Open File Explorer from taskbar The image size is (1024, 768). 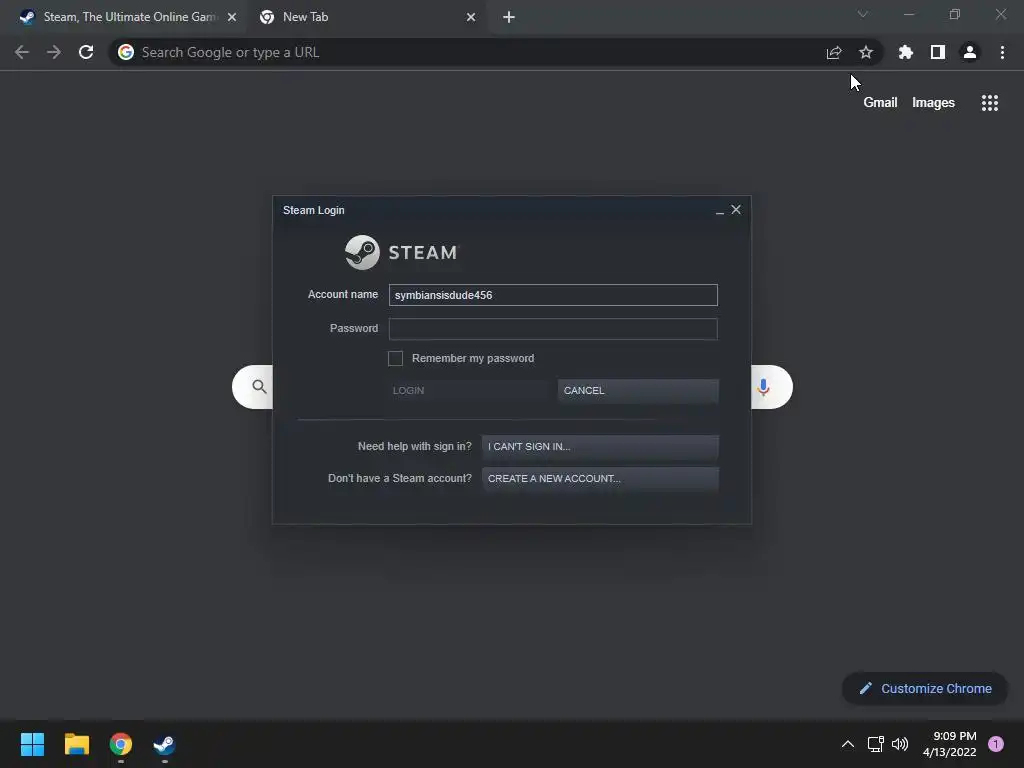pos(76,744)
